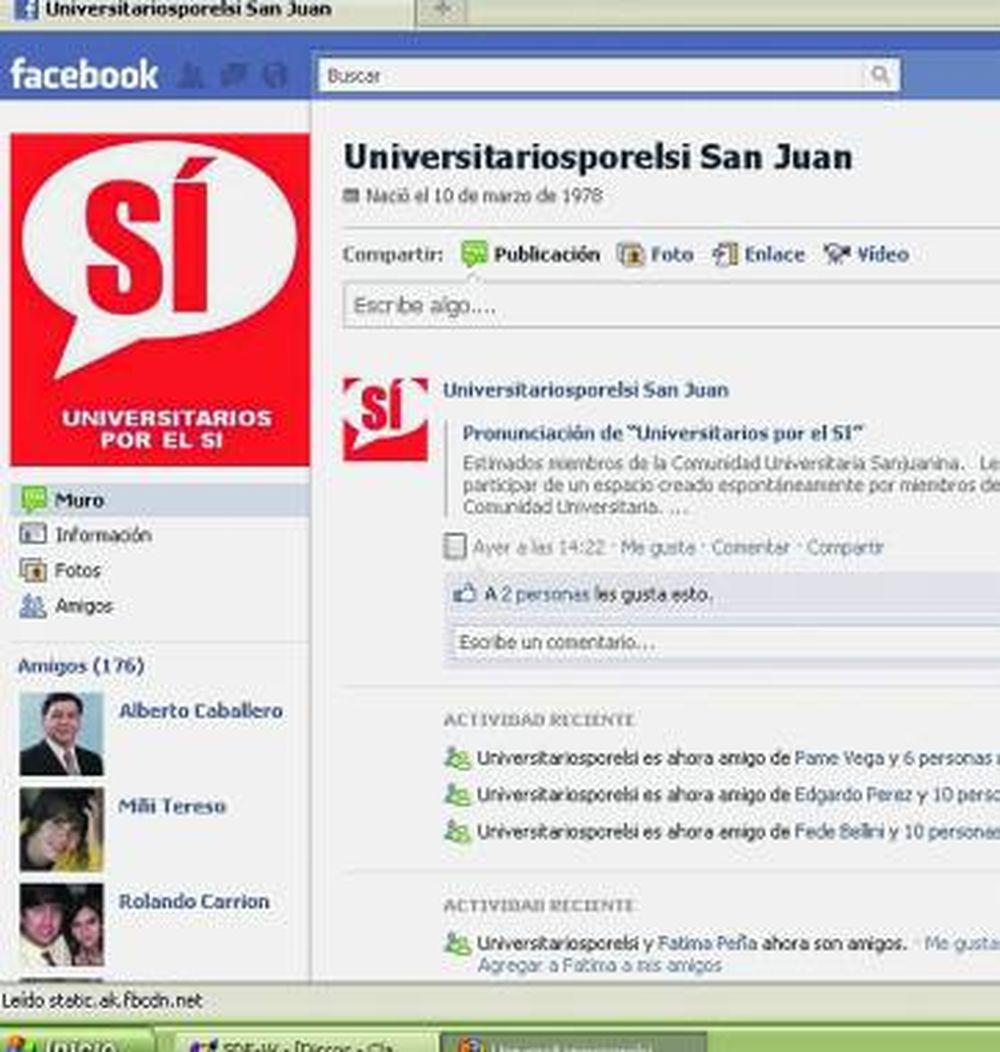Open Amigos section in sidebar
Screen dimensions: 1000x1052
[x=84, y=606]
